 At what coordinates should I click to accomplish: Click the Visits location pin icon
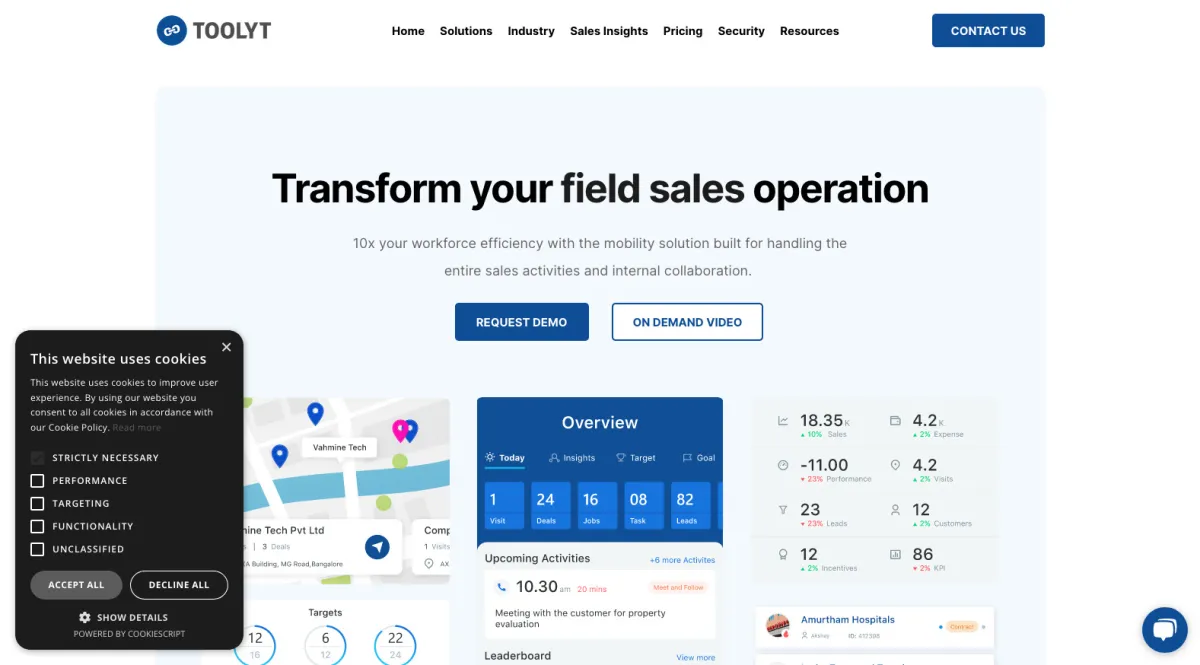895,465
